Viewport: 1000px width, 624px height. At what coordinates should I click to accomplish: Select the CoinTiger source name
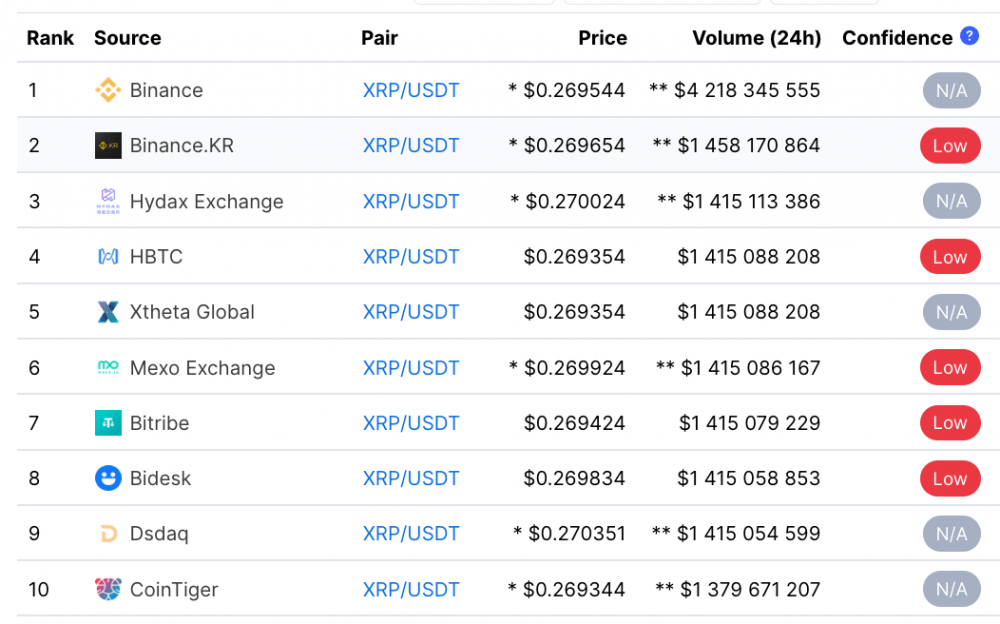(174, 590)
